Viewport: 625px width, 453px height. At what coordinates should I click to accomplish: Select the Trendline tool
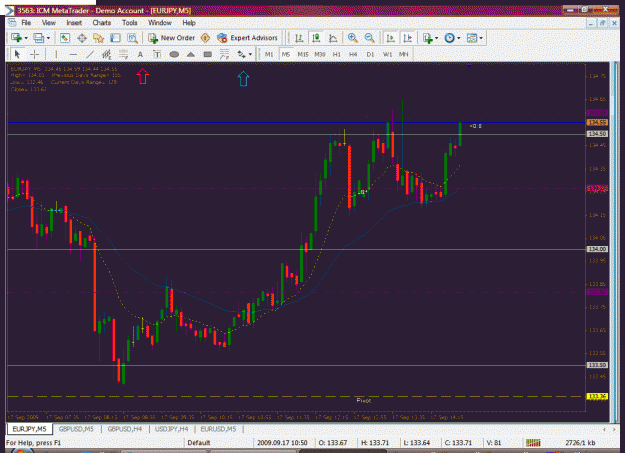click(90, 54)
